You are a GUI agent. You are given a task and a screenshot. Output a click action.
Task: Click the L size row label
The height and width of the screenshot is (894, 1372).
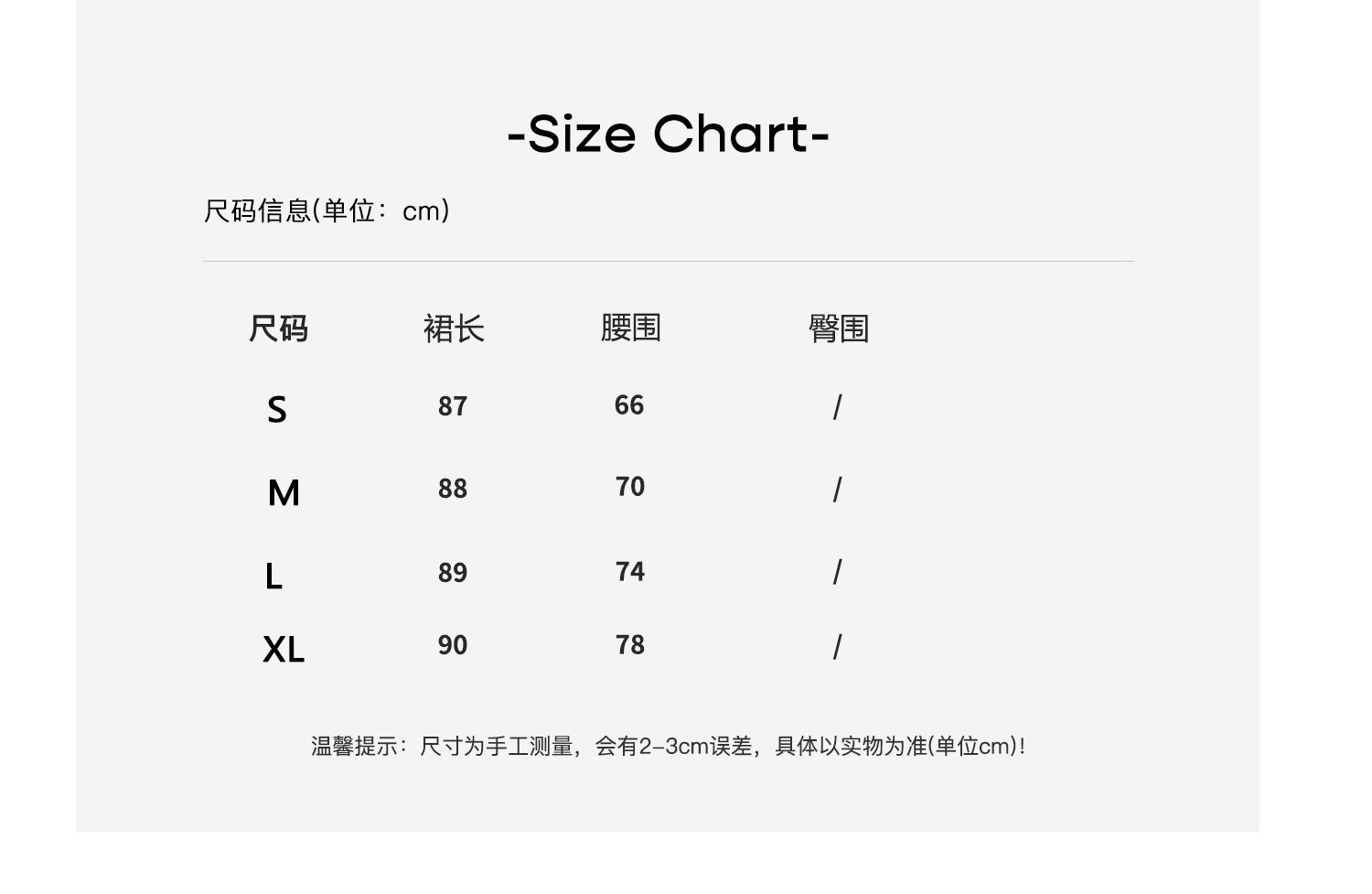273,576
